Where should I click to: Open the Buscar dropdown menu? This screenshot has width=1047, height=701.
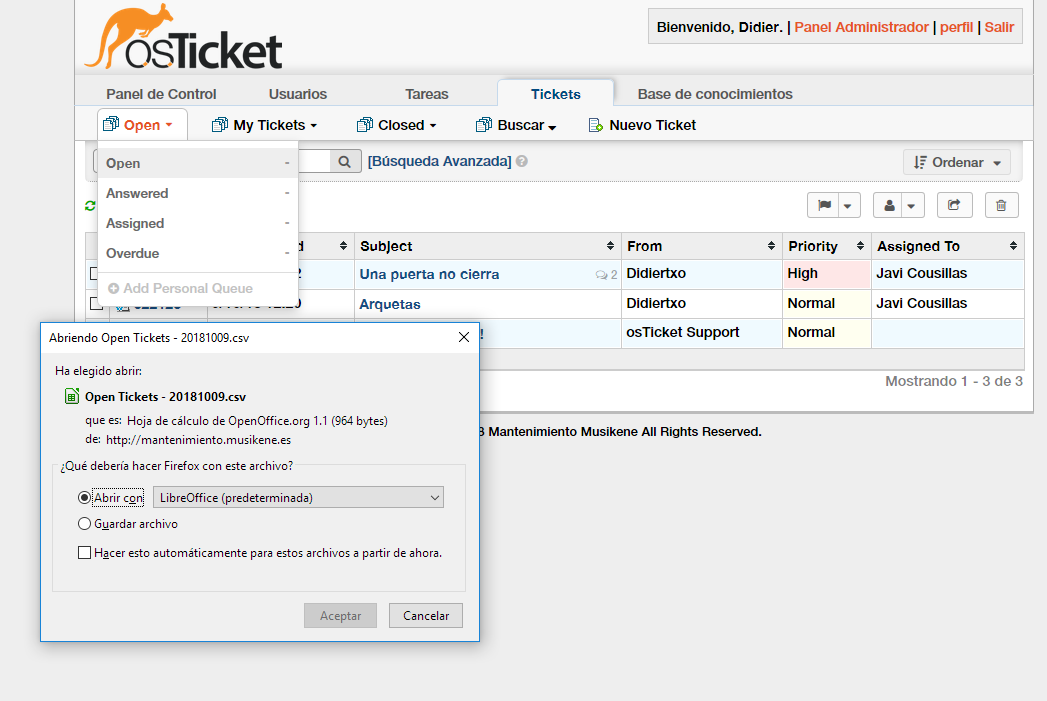click(516, 125)
